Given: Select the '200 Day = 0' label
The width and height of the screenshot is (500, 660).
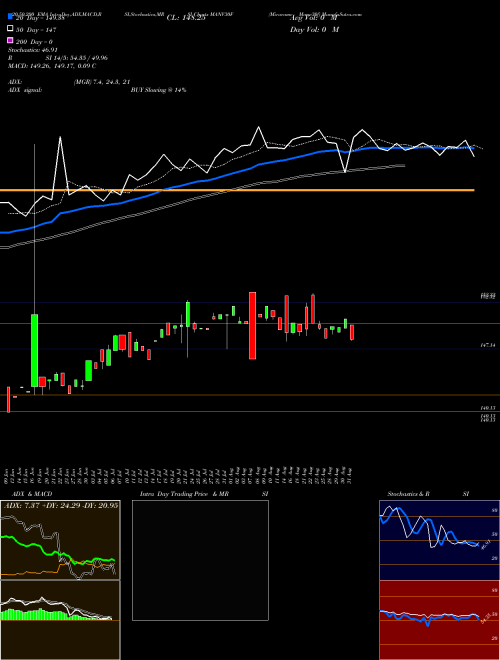Looking at the screenshot, I should point(35,42).
